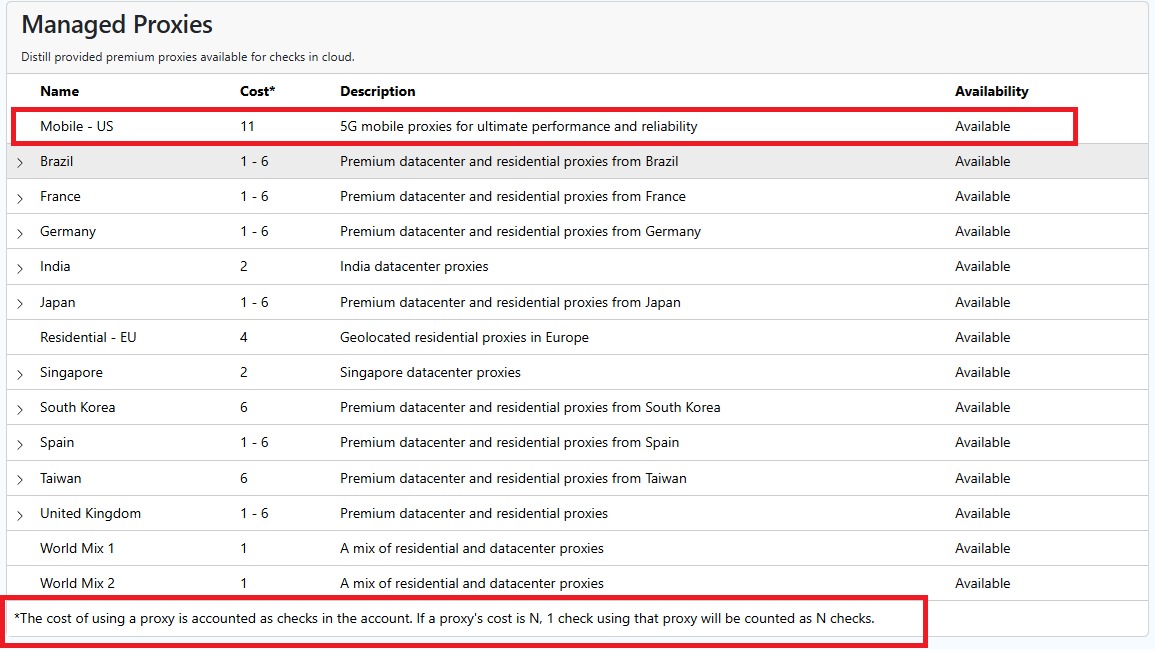The image size is (1155, 652).
Task: Click the Cost* column header
Action: pyautogui.click(x=257, y=91)
